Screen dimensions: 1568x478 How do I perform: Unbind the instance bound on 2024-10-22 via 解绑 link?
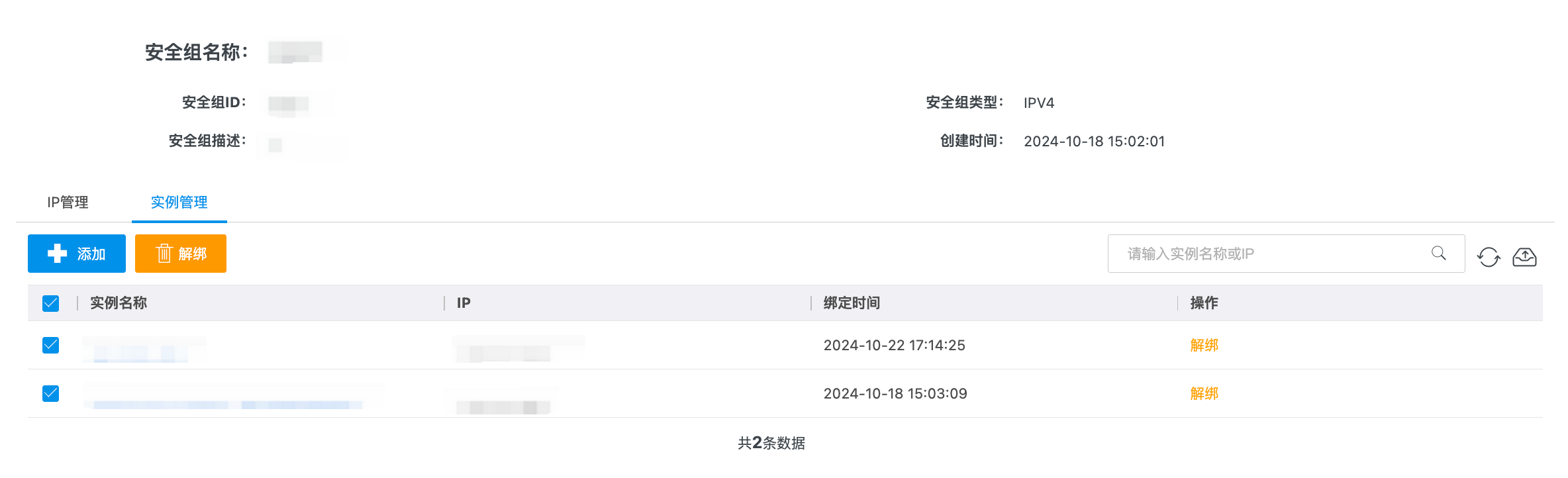click(1204, 345)
